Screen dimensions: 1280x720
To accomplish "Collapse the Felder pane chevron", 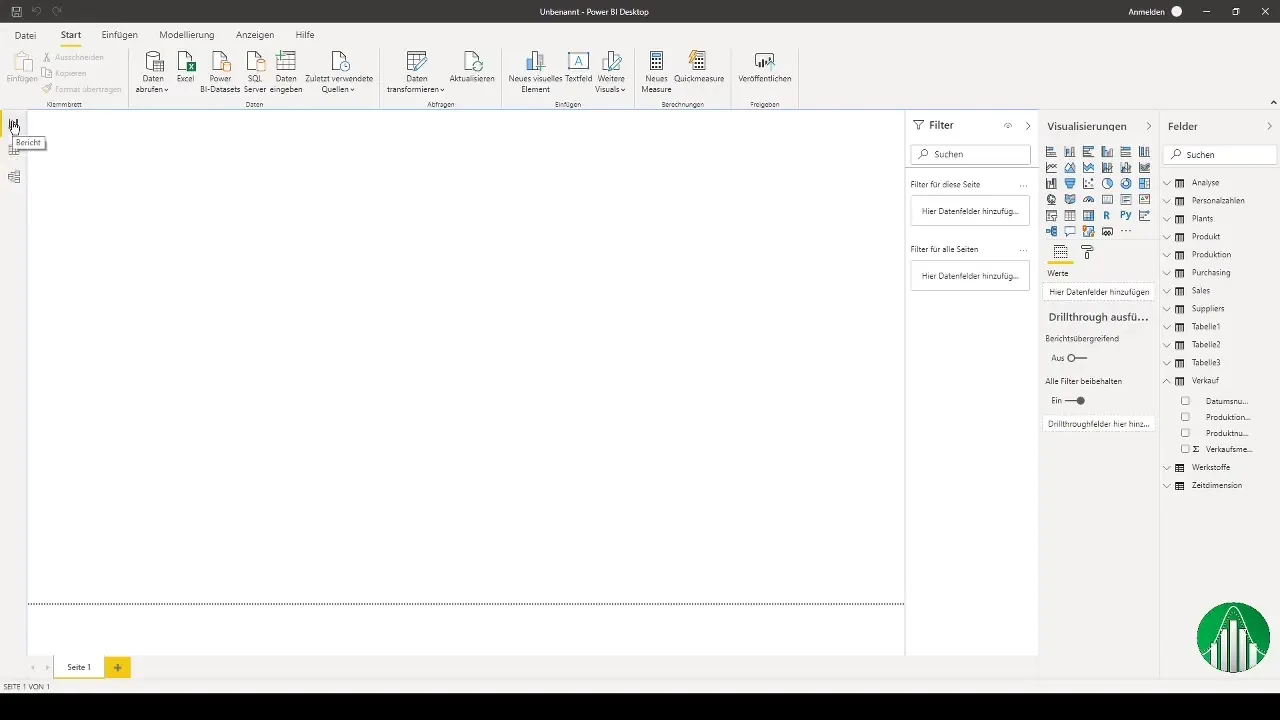I will 1270,127.
